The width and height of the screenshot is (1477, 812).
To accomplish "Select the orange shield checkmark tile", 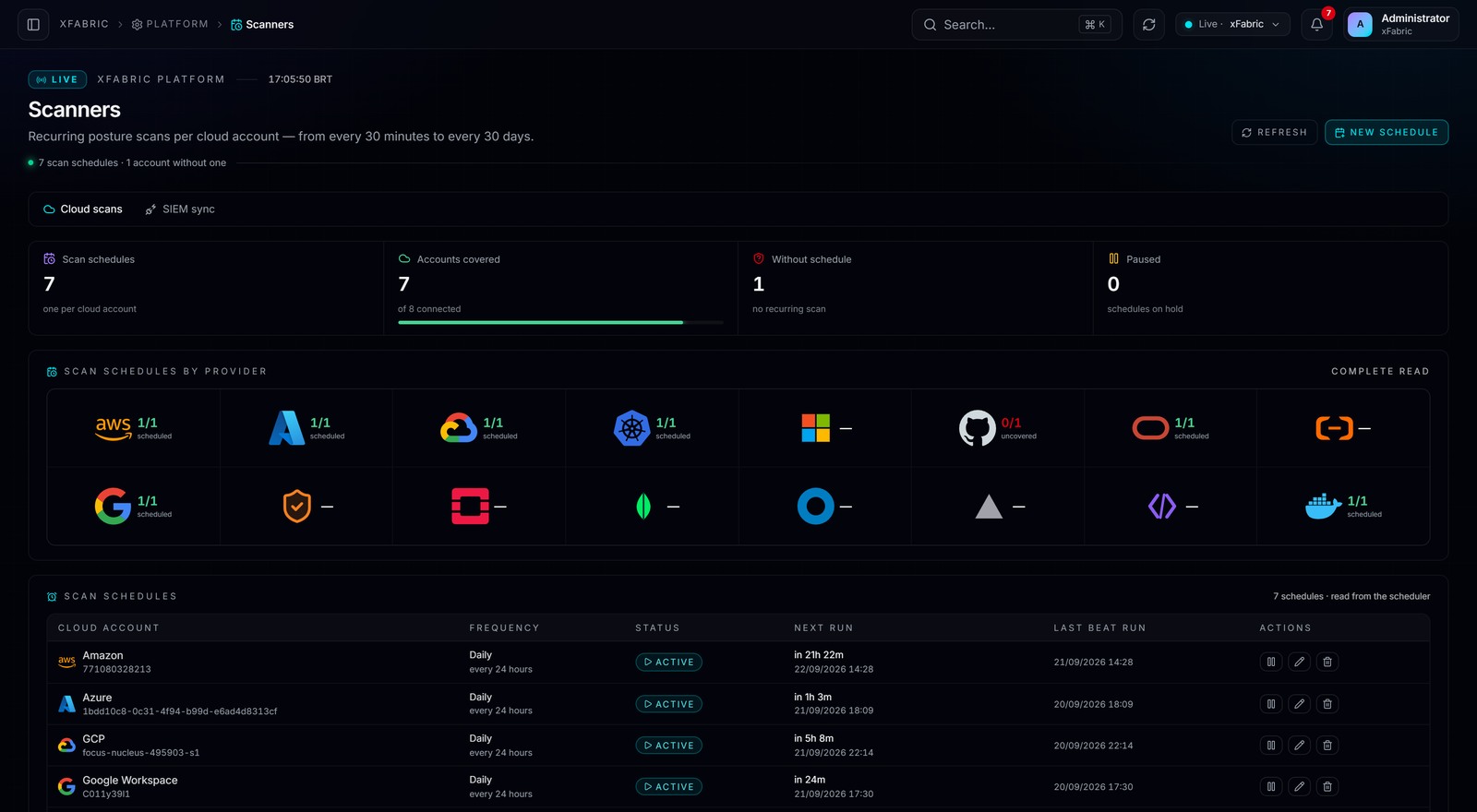I will (306, 507).
